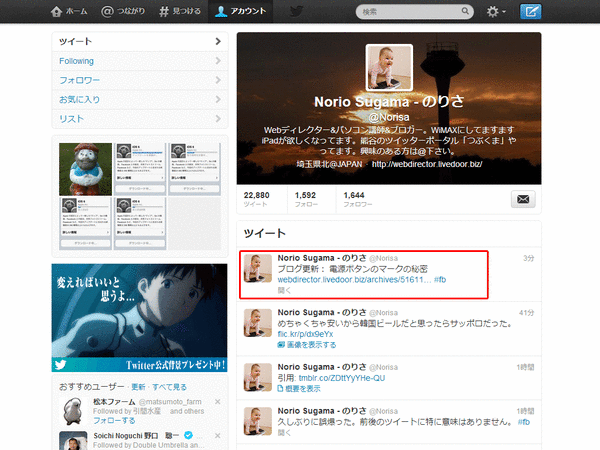This screenshot has height=450, width=600.
Task: Click すべて見る in suggested users
Action: [169, 387]
